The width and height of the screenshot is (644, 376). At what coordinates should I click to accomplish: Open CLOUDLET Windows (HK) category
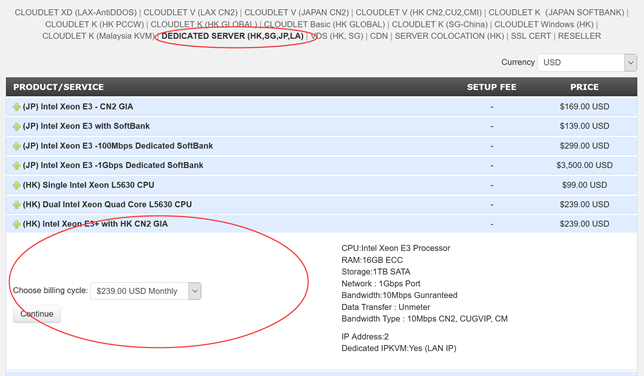pos(544,25)
